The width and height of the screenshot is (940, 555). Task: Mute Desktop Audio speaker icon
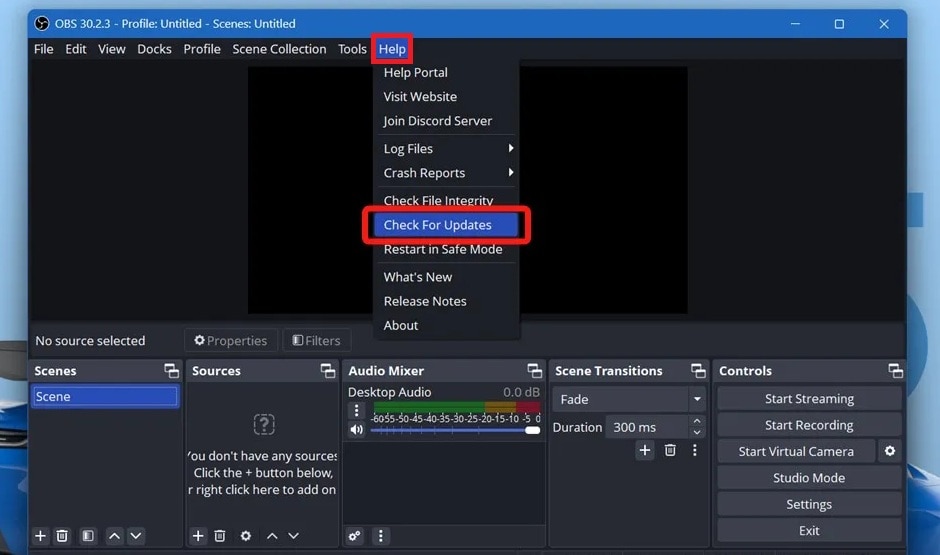[357, 429]
